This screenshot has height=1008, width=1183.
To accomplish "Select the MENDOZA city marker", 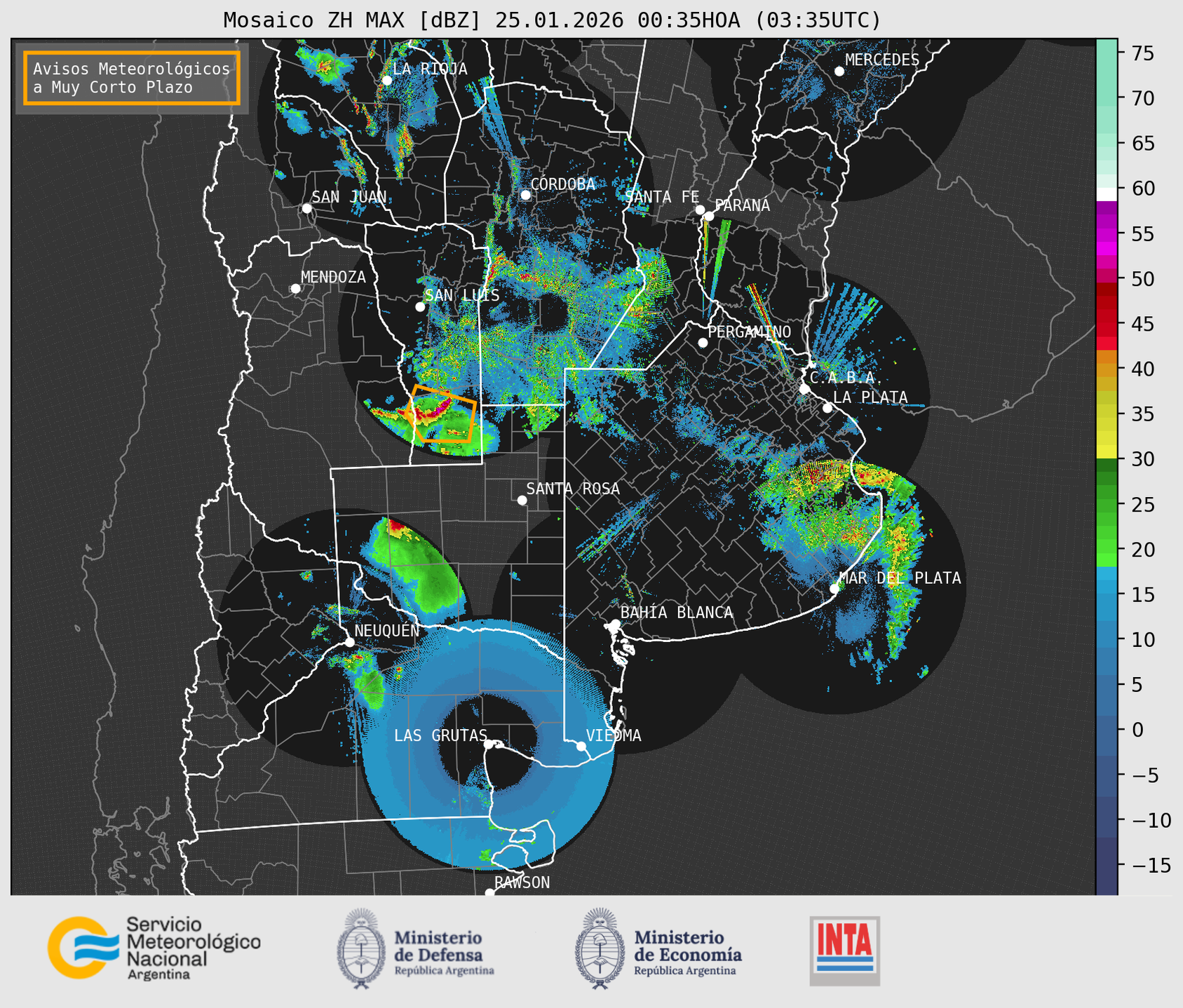I will pyautogui.click(x=295, y=289).
